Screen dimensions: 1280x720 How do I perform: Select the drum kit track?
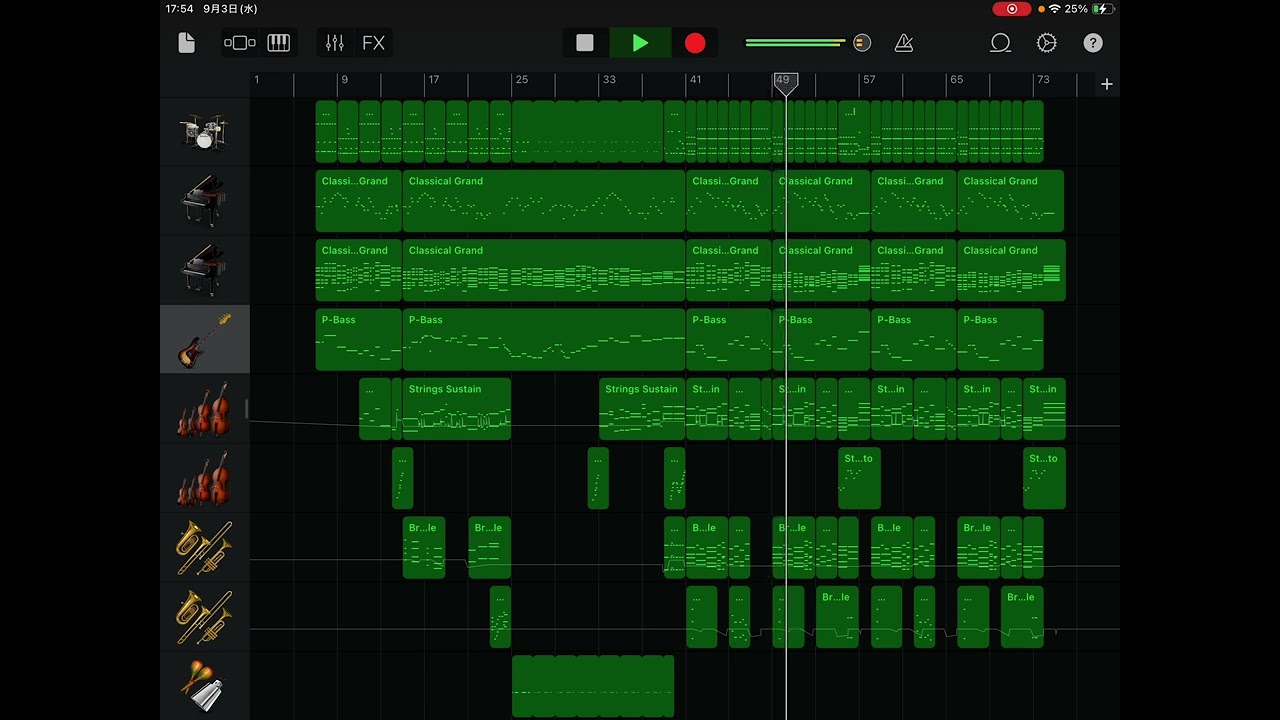204,131
